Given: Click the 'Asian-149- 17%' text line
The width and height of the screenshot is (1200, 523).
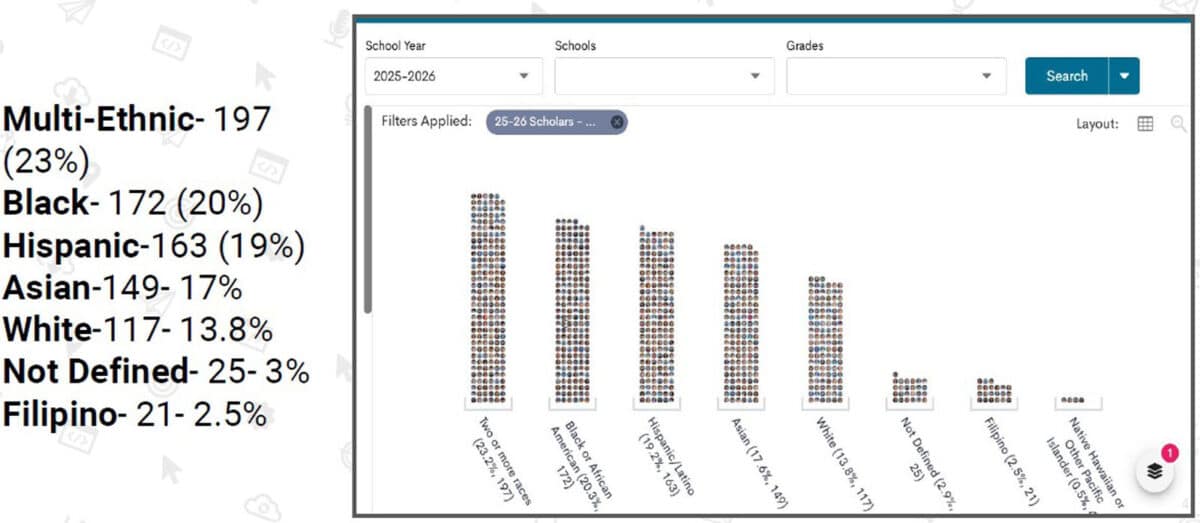Looking at the screenshot, I should click(122, 288).
